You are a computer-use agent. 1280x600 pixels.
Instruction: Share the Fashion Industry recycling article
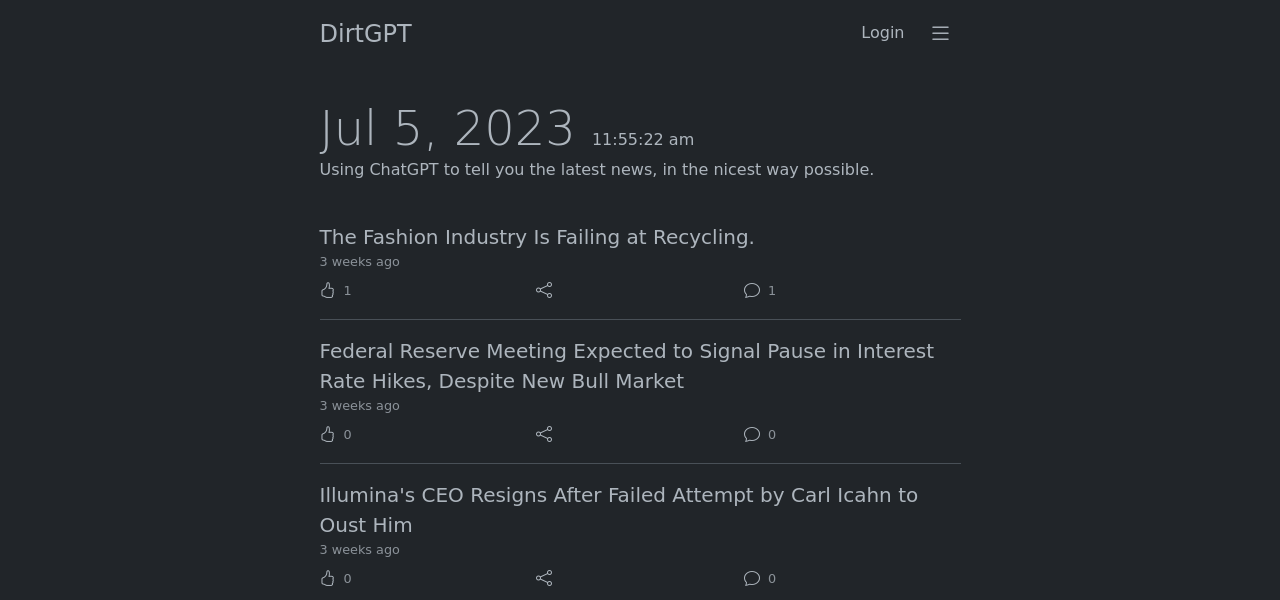click(544, 290)
